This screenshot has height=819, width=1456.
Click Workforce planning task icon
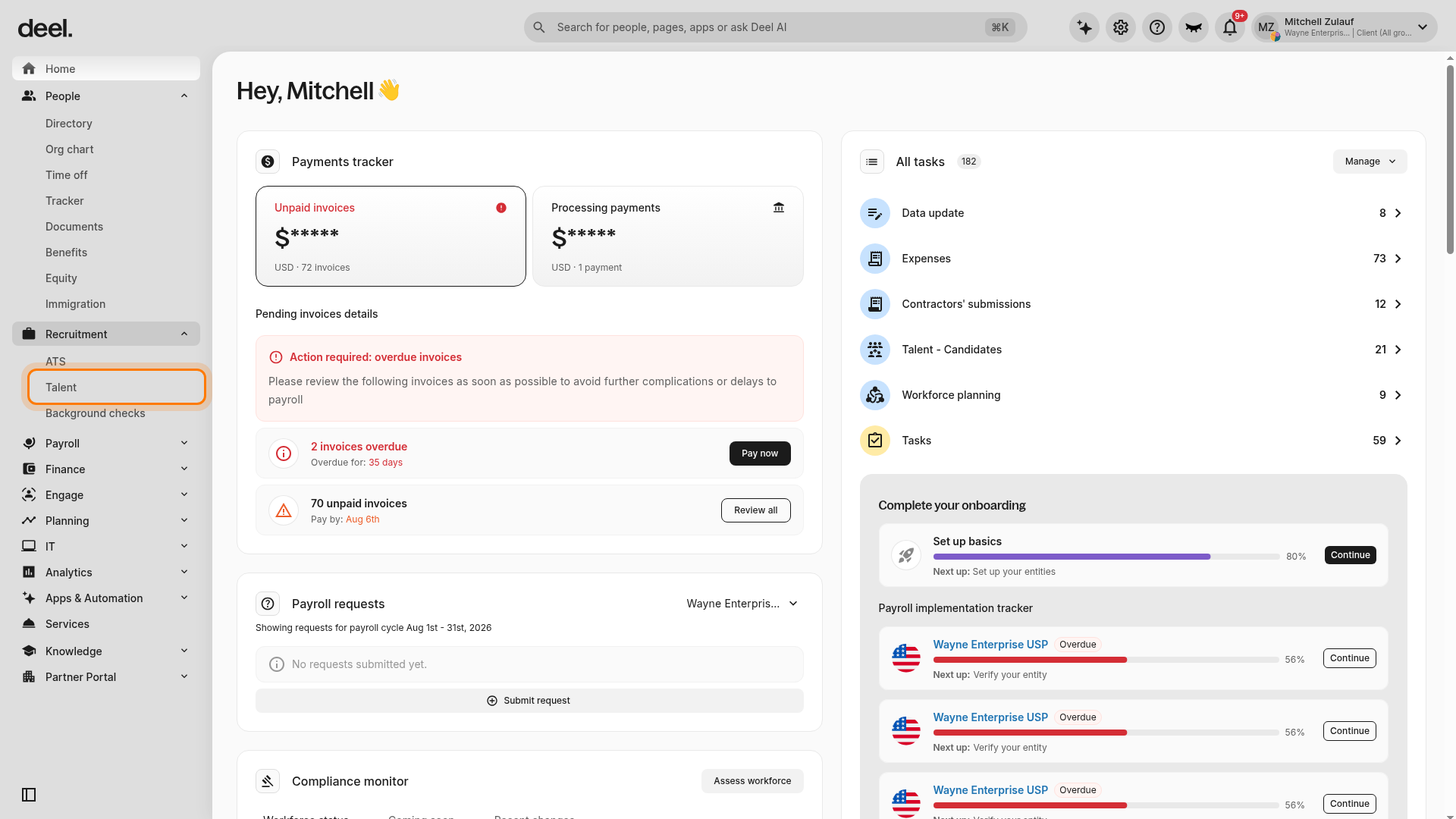pos(875,395)
